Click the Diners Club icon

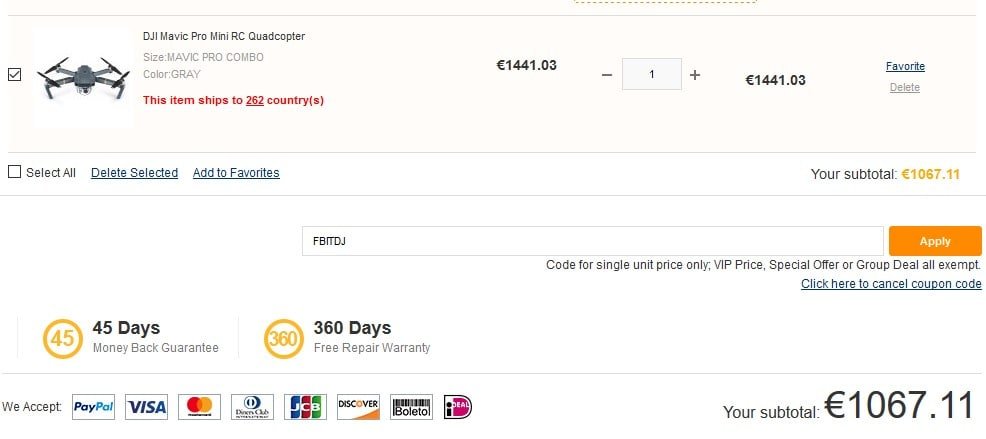tap(252, 407)
